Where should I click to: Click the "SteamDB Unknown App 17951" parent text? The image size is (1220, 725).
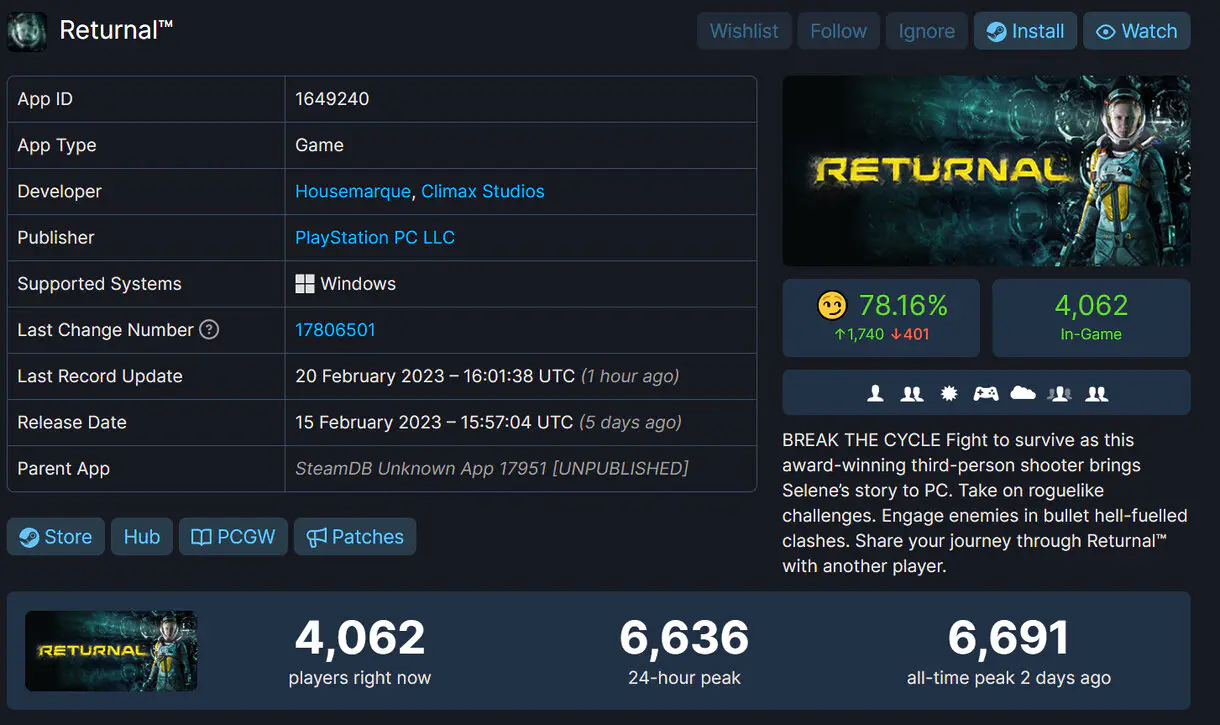(422, 468)
